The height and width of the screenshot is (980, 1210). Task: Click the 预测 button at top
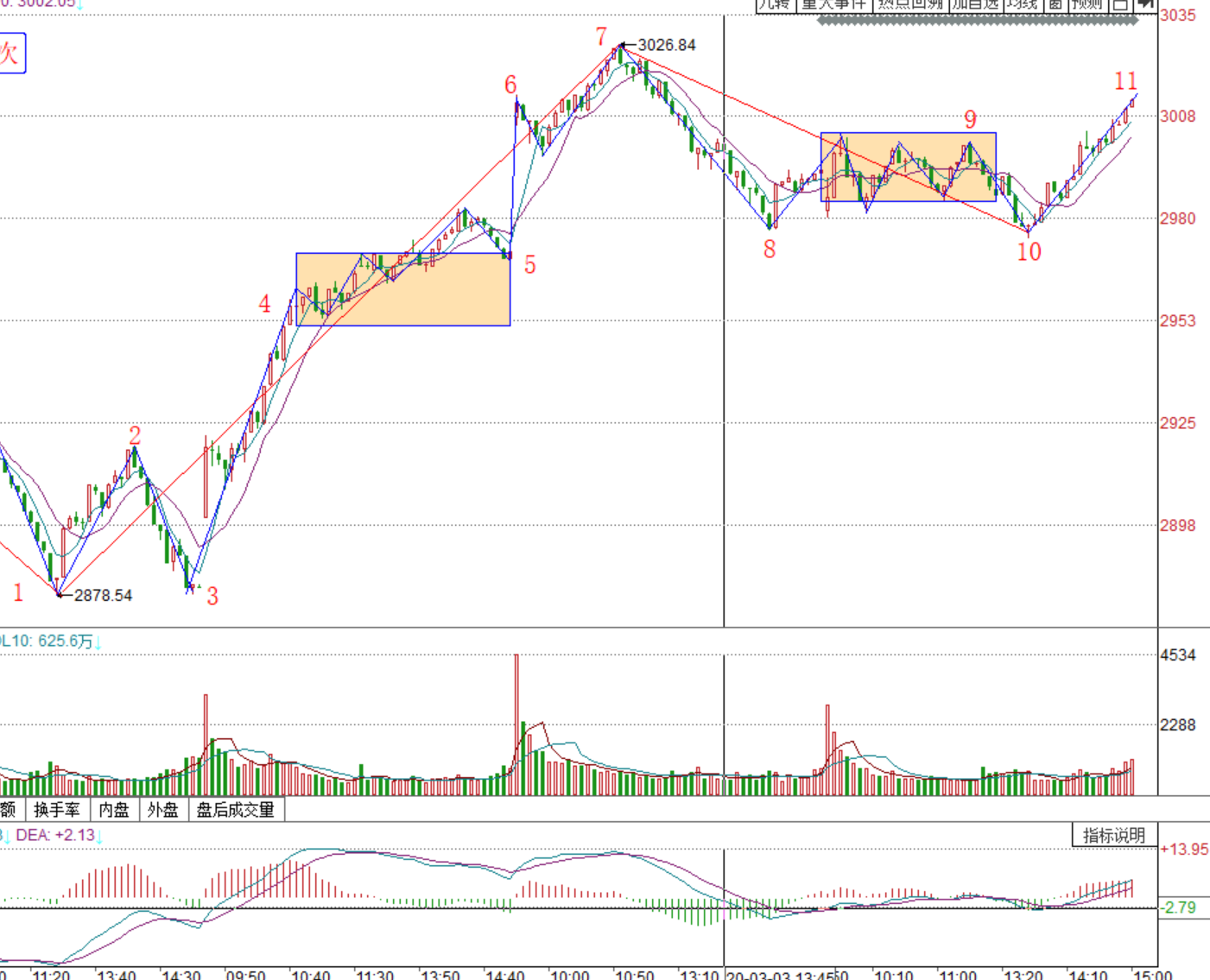(1087, 5)
